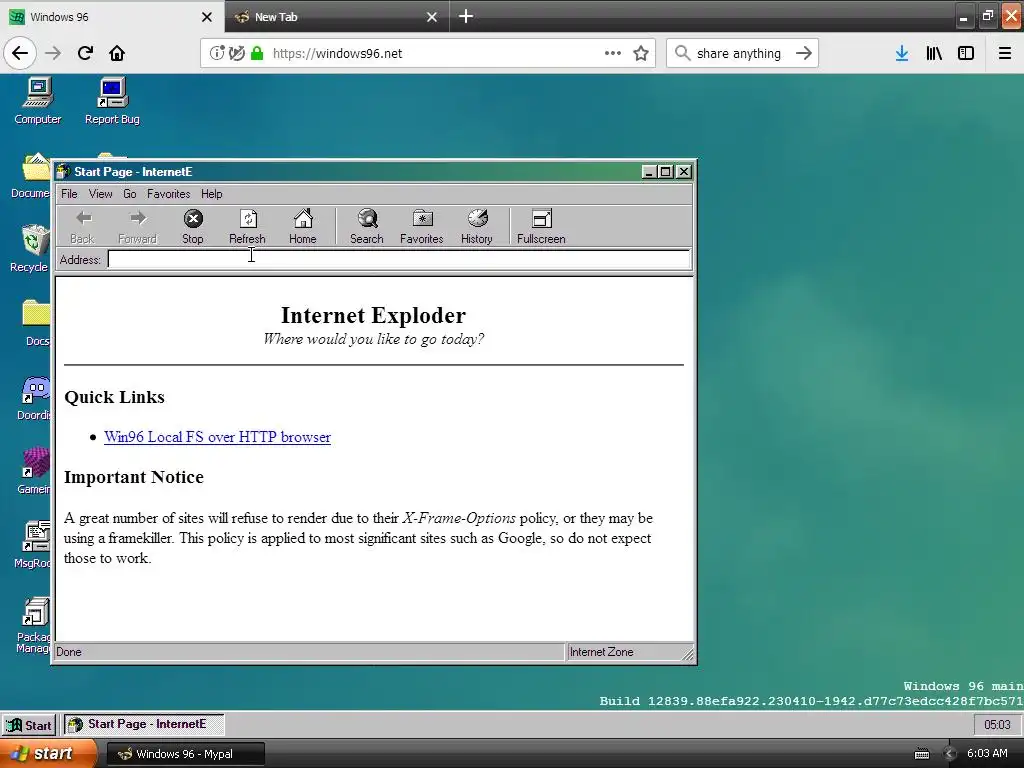The height and width of the screenshot is (768, 1024).
Task: Switch InternetE to Fullscreen
Action: (541, 227)
